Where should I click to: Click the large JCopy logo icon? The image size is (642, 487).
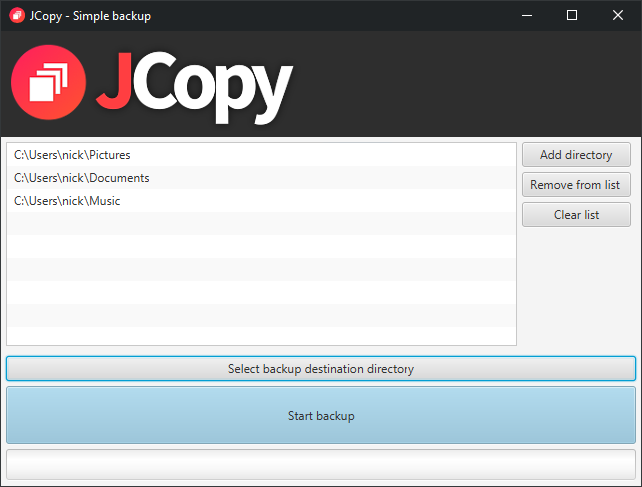coord(49,82)
